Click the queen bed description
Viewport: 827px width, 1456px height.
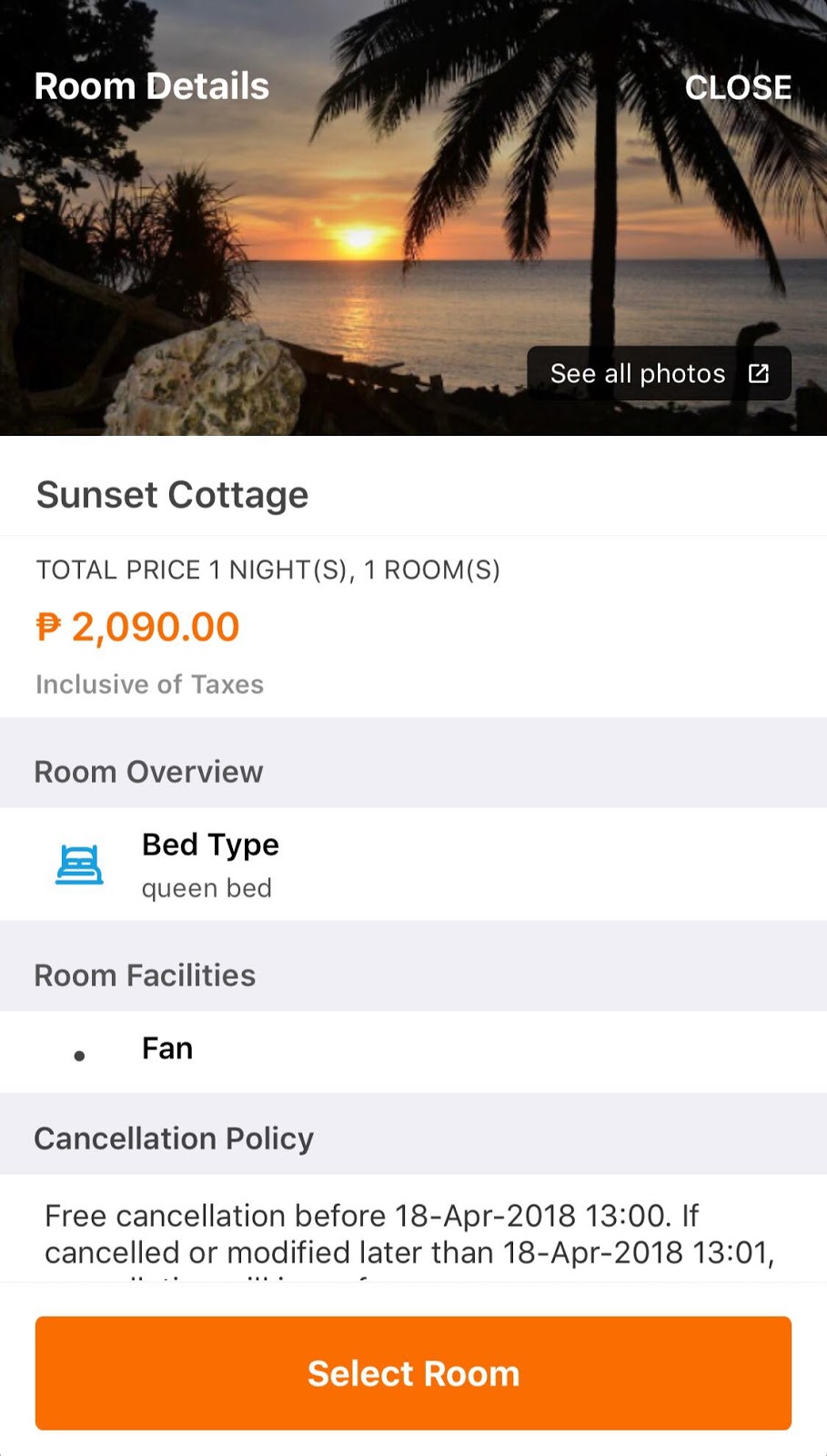tap(207, 888)
